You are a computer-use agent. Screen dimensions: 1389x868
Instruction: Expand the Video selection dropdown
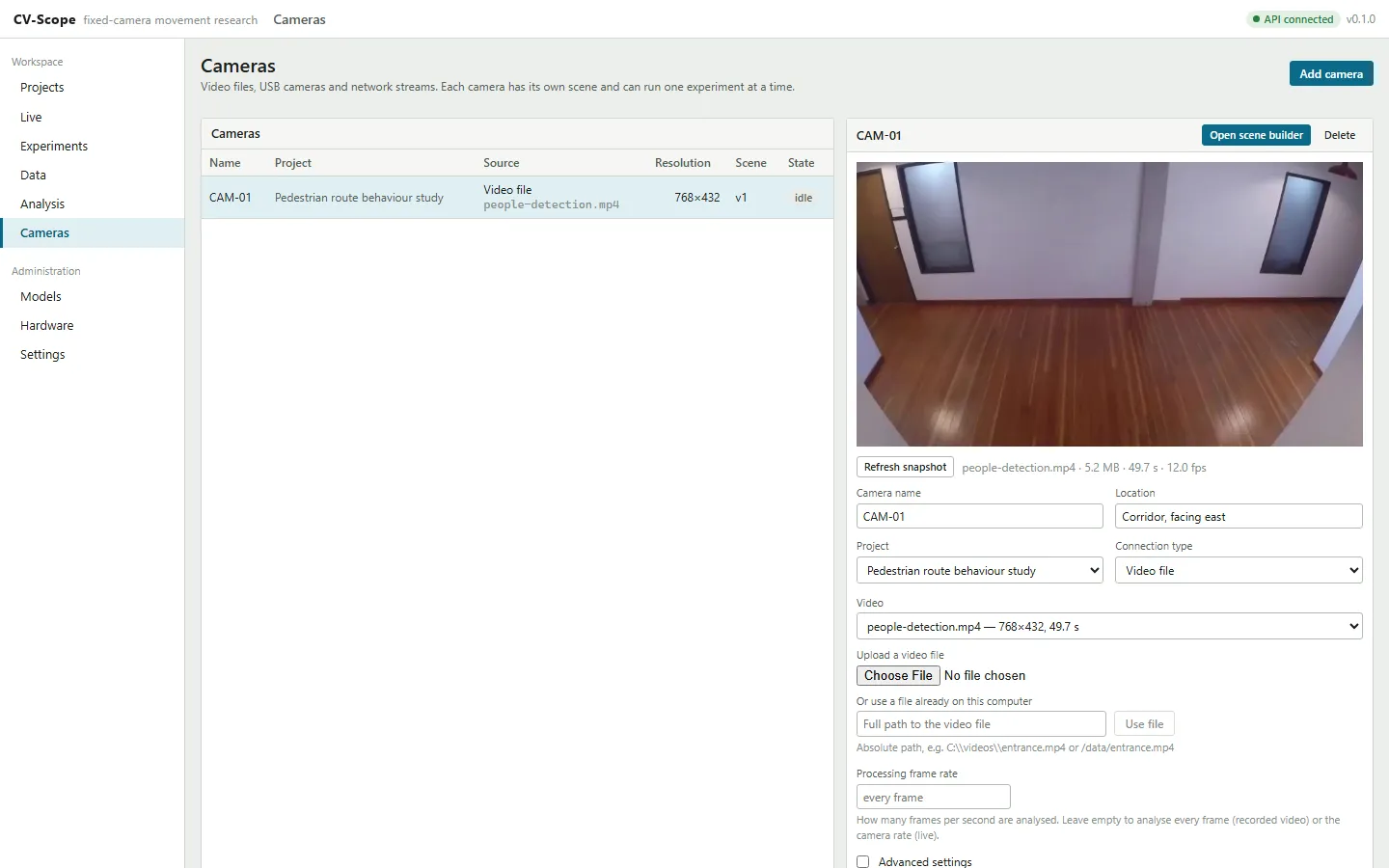[x=1109, y=626]
